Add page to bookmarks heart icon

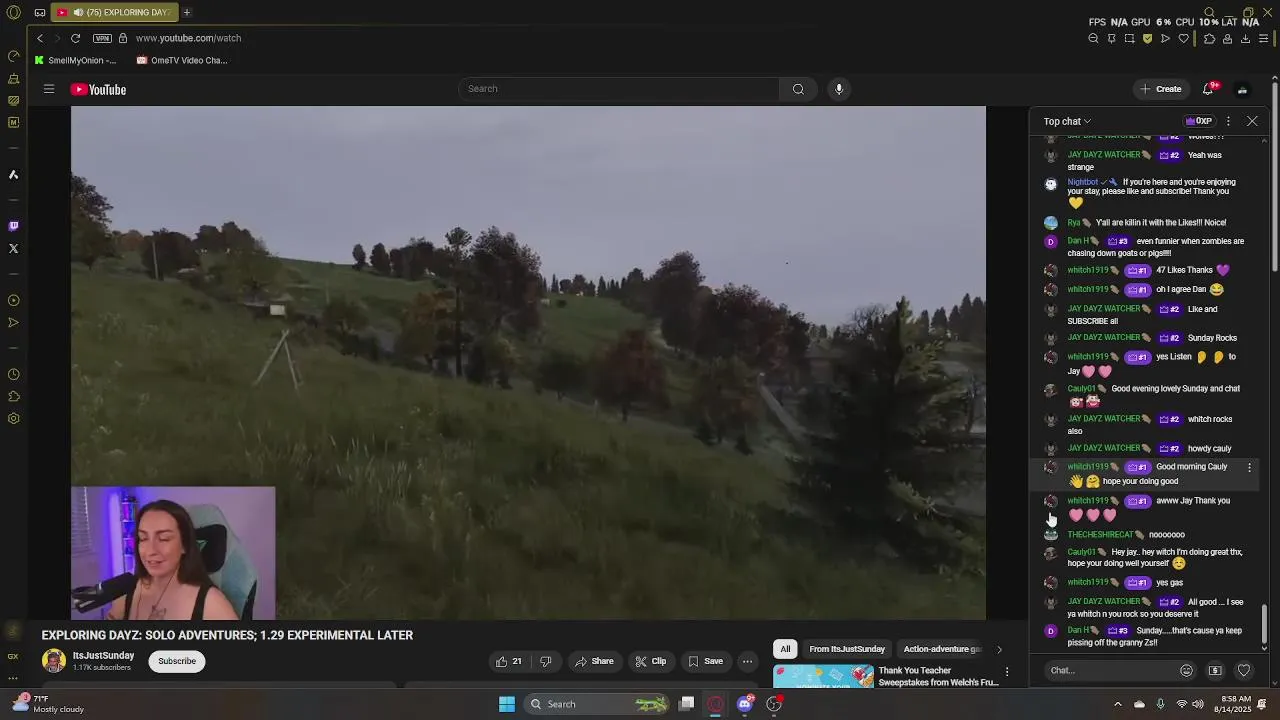pos(1183,39)
